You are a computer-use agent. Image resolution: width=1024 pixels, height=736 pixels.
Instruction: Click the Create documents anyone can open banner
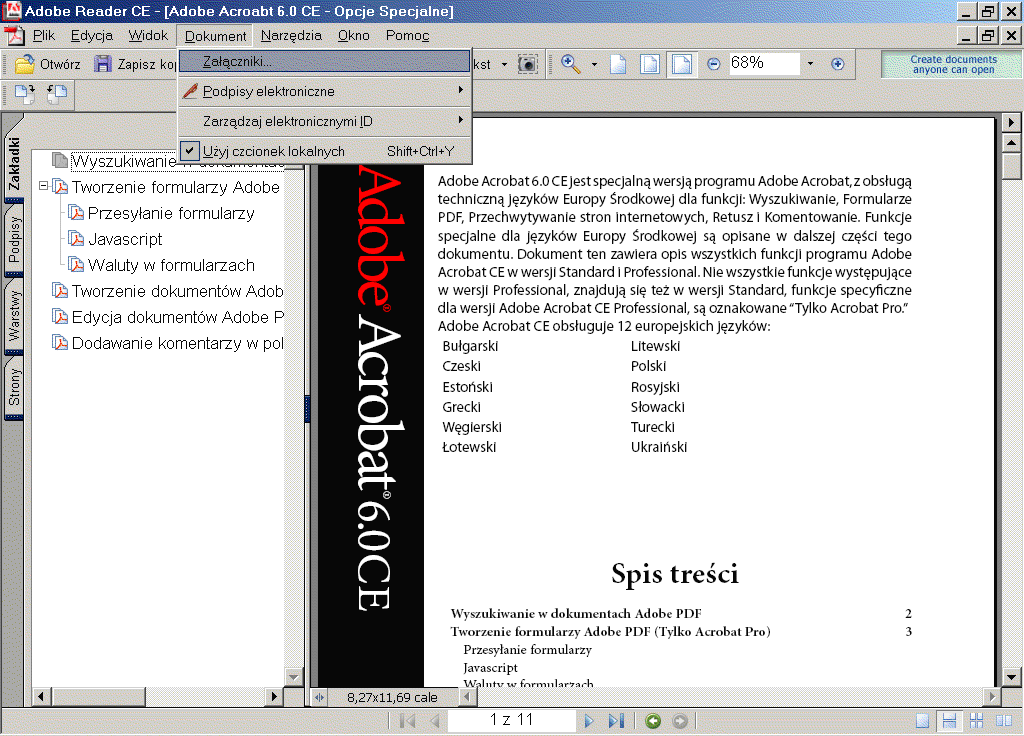pyautogui.click(x=953, y=64)
